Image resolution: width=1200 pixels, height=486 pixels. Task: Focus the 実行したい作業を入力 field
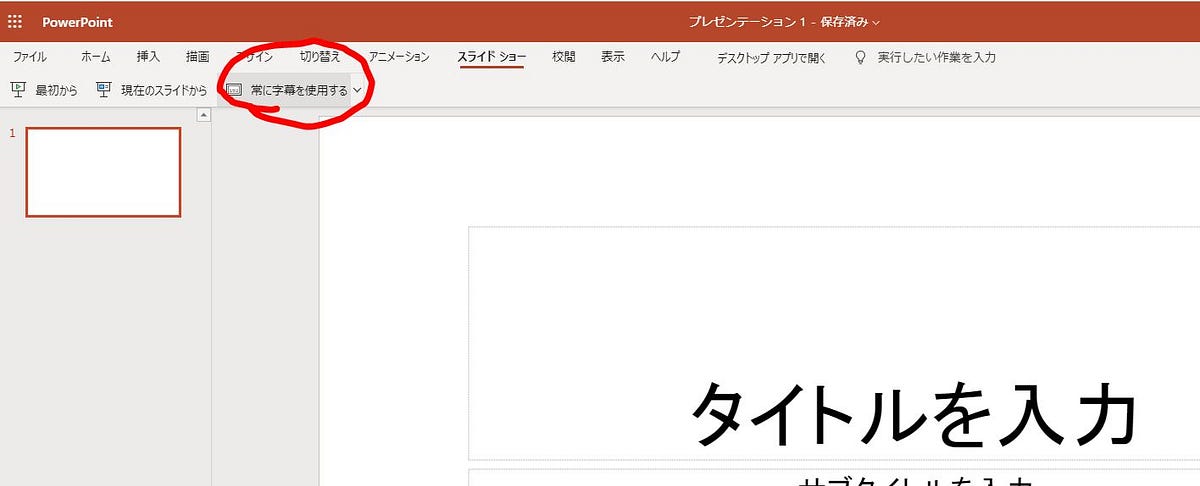coord(937,58)
